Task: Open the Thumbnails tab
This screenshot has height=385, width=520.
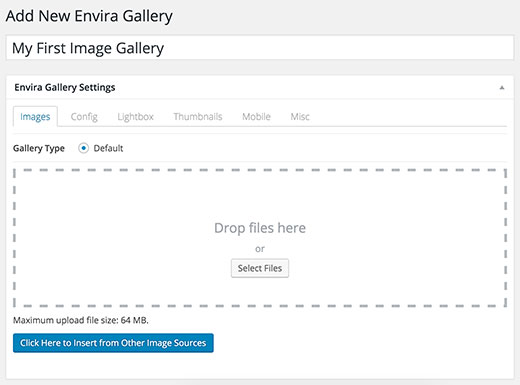Action: tap(198, 117)
